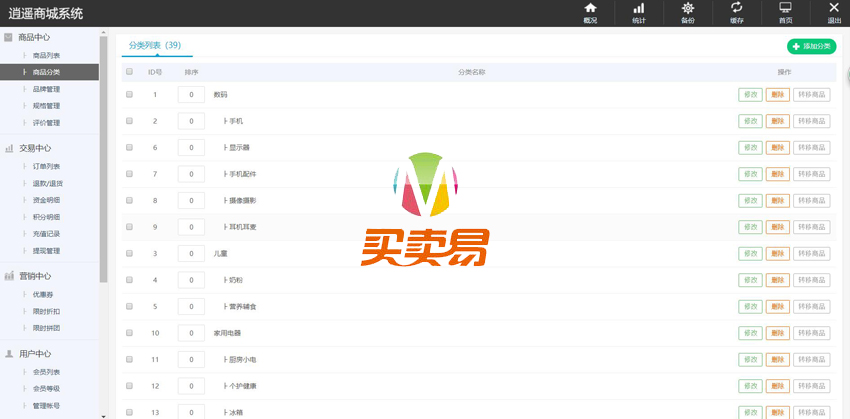
Task: Click the sidebar scroll-up arrow
Action: point(104,33)
